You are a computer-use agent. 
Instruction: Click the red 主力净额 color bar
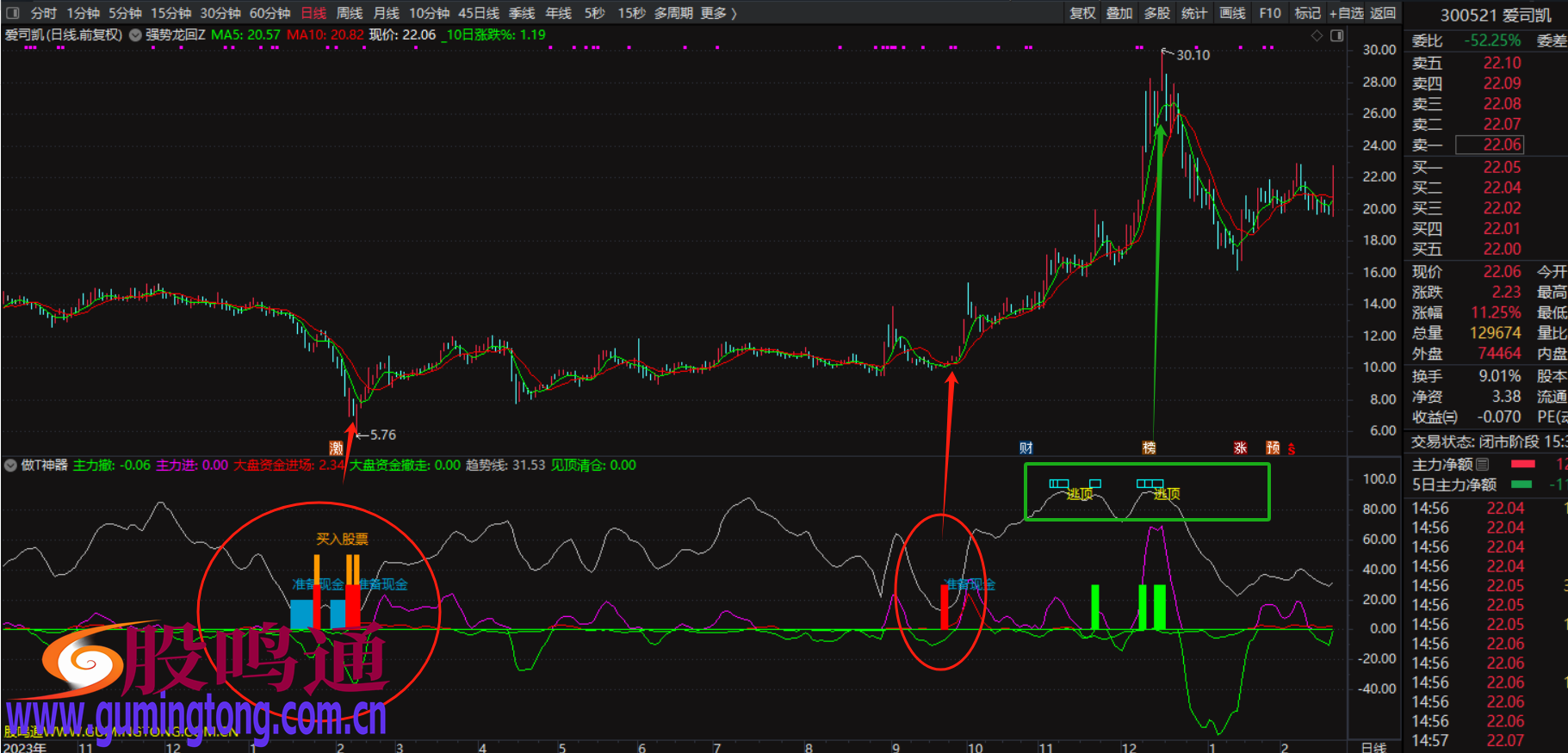coord(1522,465)
